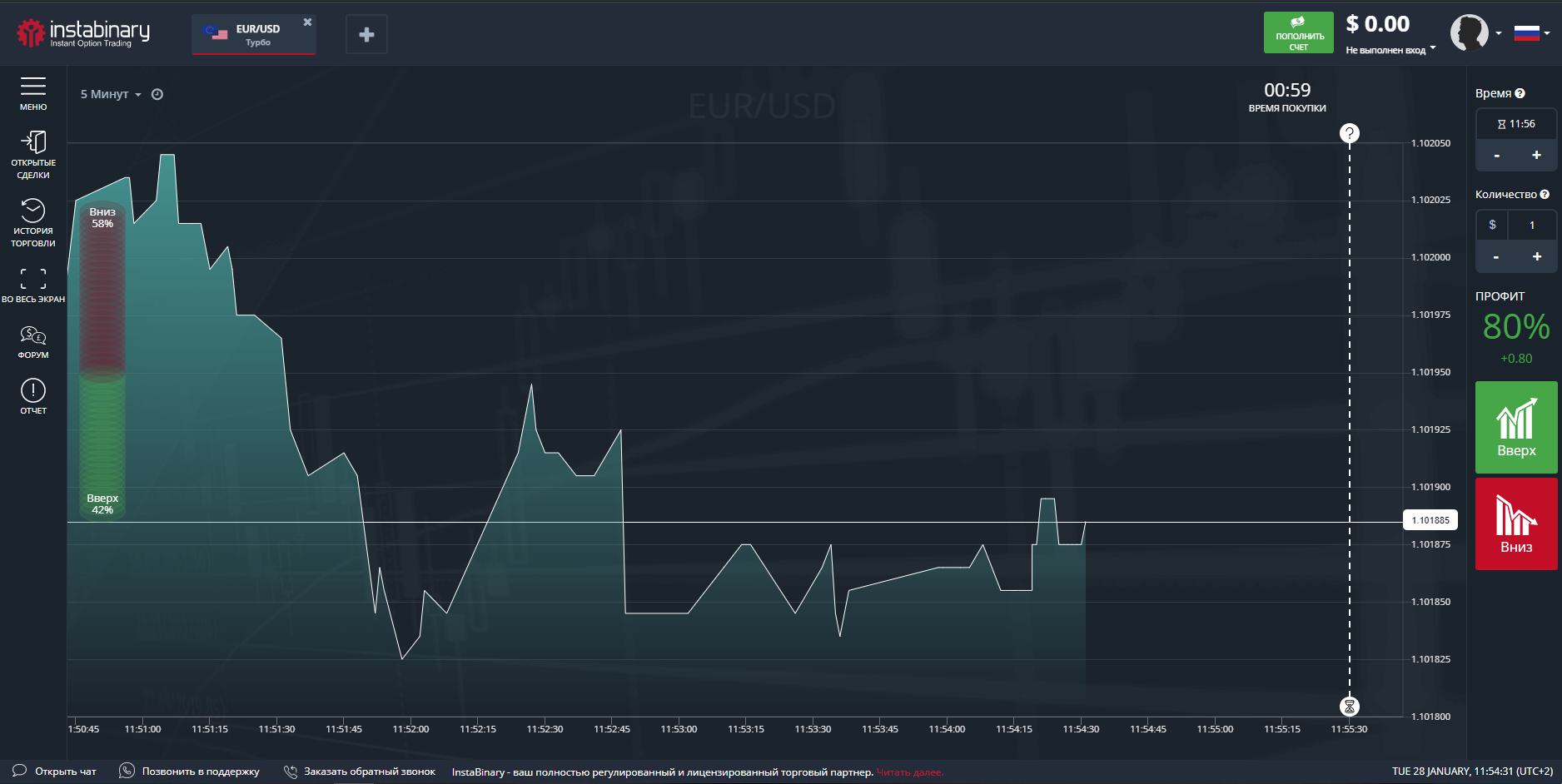Image resolution: width=1562 pixels, height=784 pixels.
Task: Increase expiry time with plus
Action: [1536, 155]
